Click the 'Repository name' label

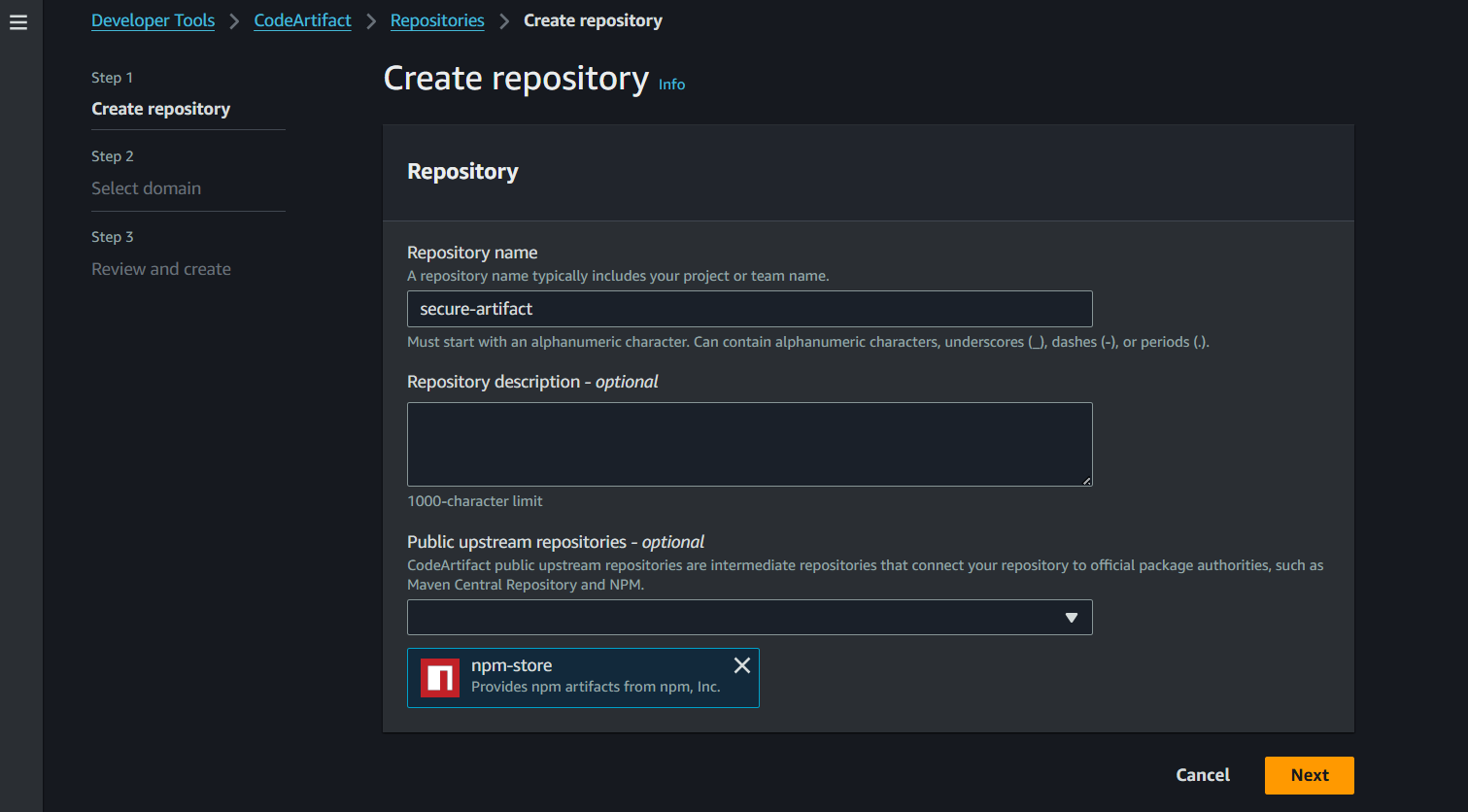(472, 253)
